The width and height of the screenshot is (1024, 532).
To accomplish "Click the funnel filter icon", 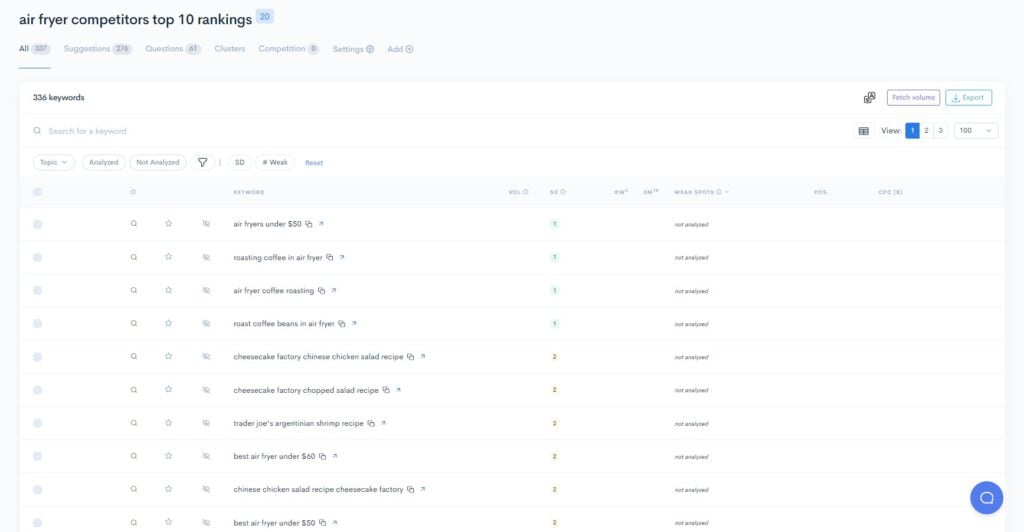I will click(x=203, y=162).
